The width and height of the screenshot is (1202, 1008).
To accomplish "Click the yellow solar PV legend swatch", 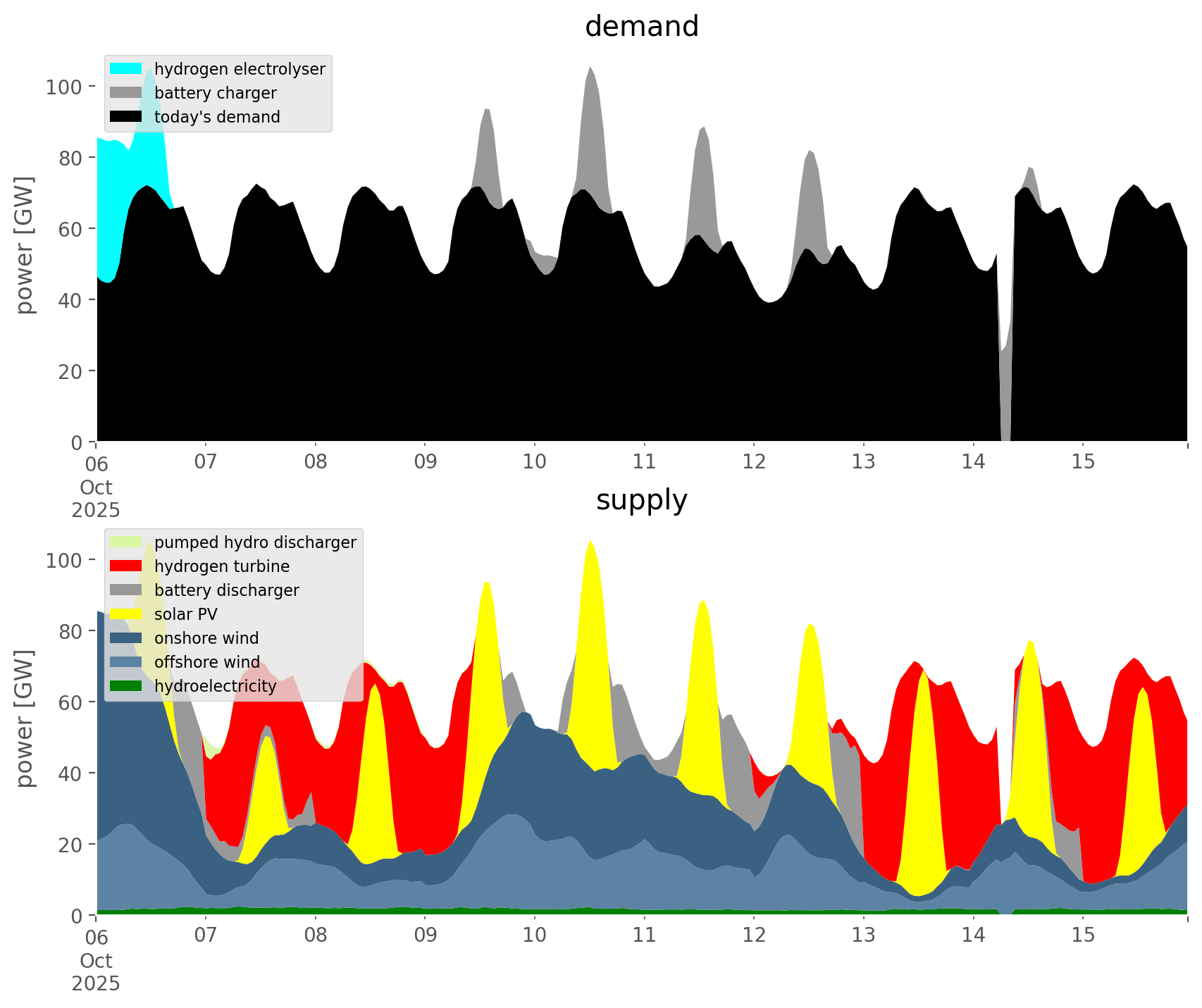I will tap(126, 614).
